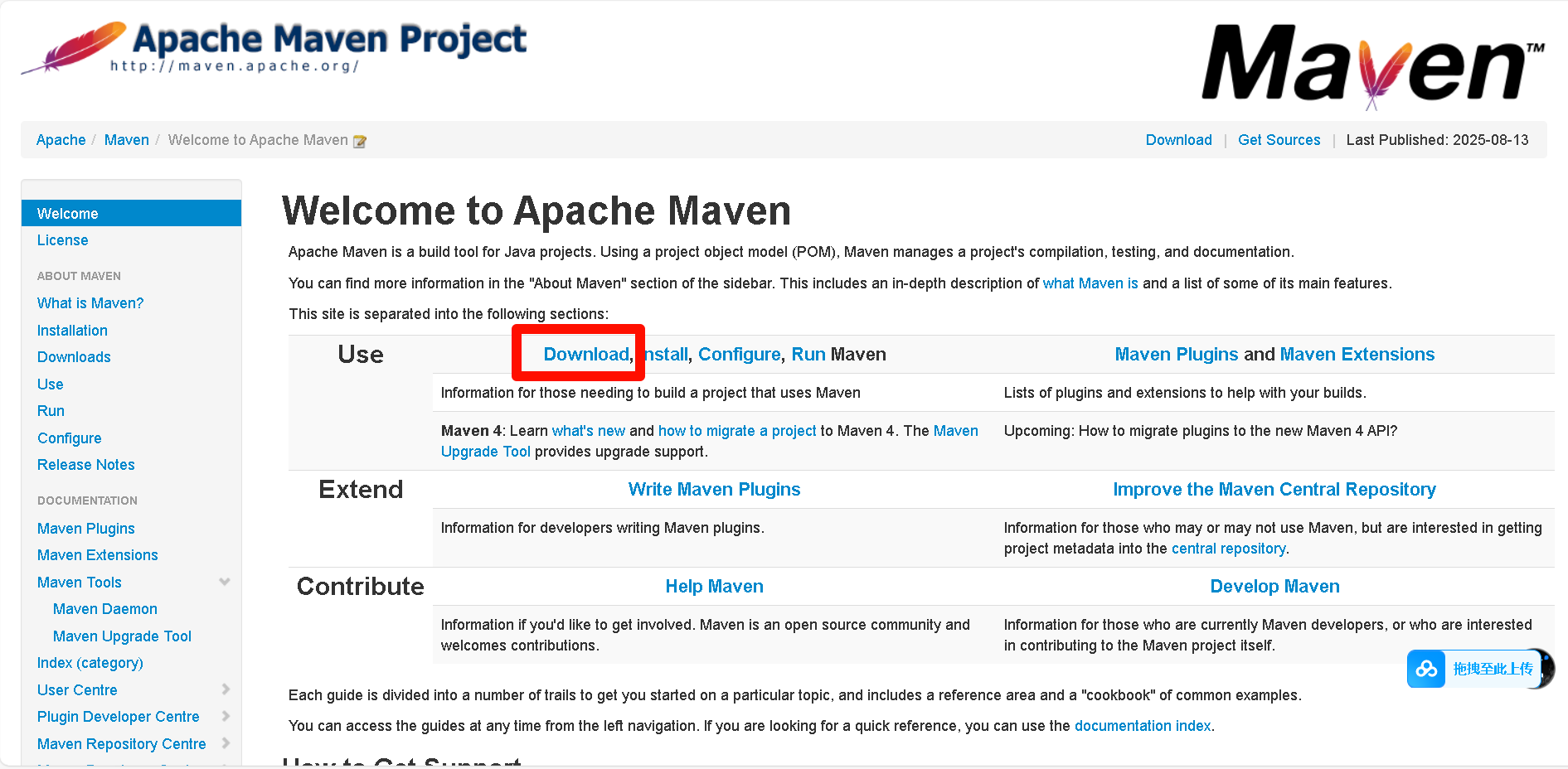Image resolution: width=1568 pixels, height=769 pixels.
Task: Open User Centre sidebar link
Action: click(77, 690)
